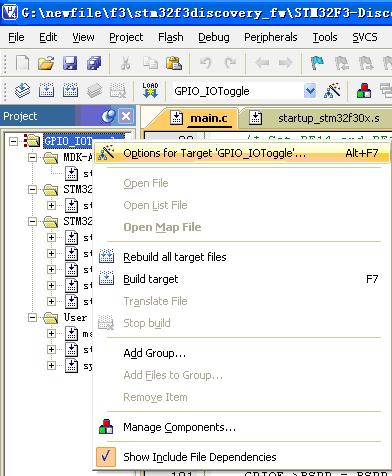This screenshot has height=476, width=392.
Task: Click the pin icon in Project panel header
Action: tap(109, 116)
